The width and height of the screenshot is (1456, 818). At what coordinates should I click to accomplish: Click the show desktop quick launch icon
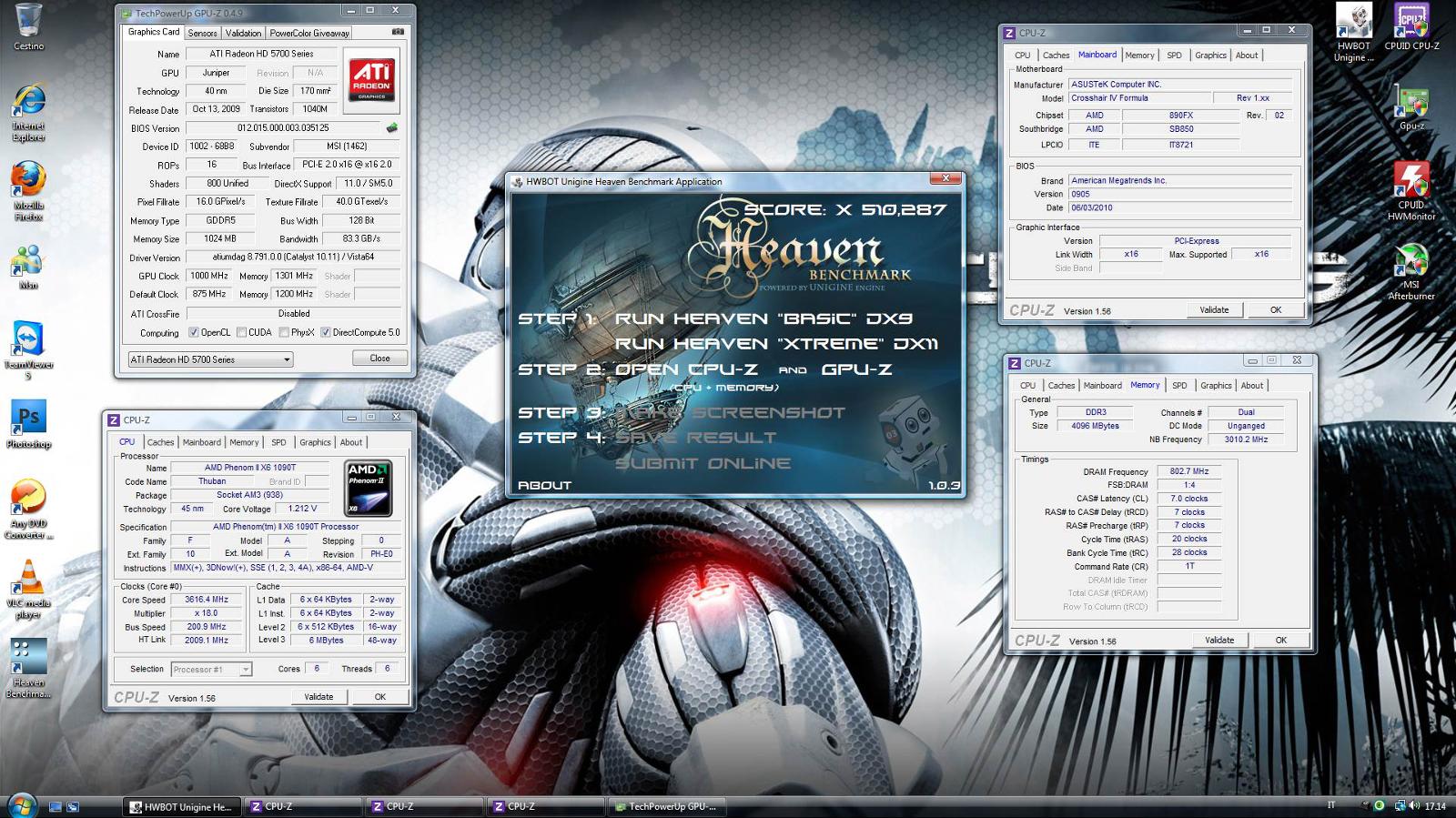[55, 807]
